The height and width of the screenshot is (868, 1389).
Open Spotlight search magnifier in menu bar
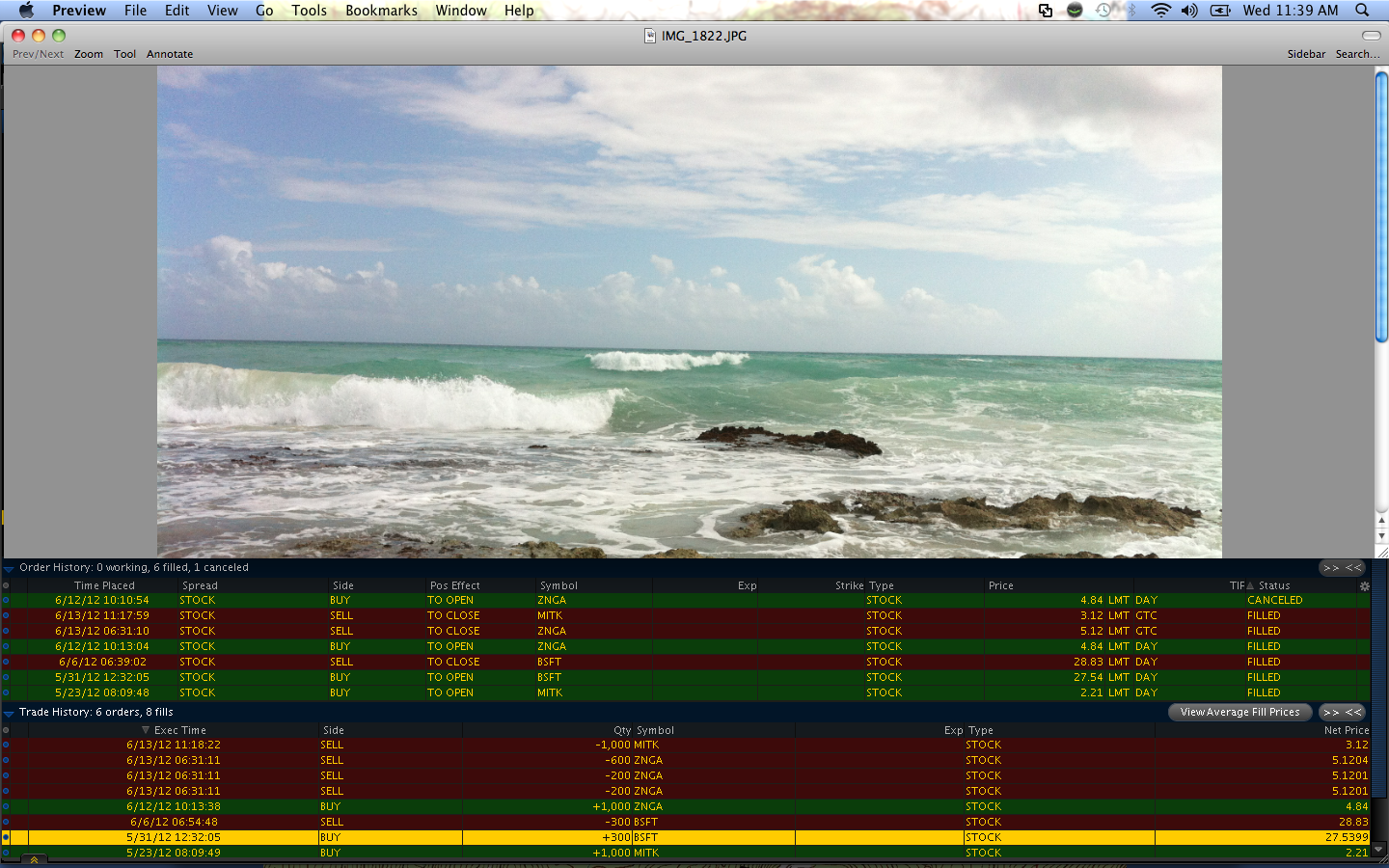(1362, 11)
